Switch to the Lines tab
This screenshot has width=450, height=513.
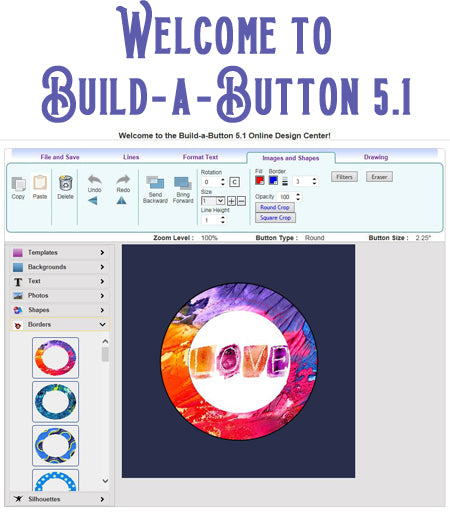pos(131,157)
